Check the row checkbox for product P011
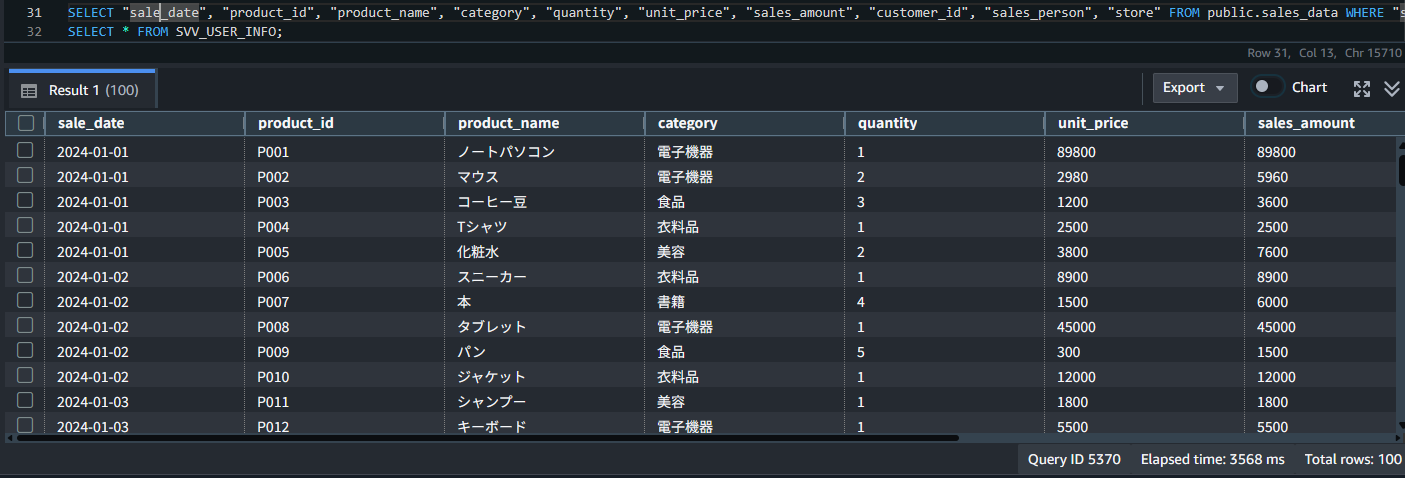The width and height of the screenshot is (1405, 478). tap(25, 401)
